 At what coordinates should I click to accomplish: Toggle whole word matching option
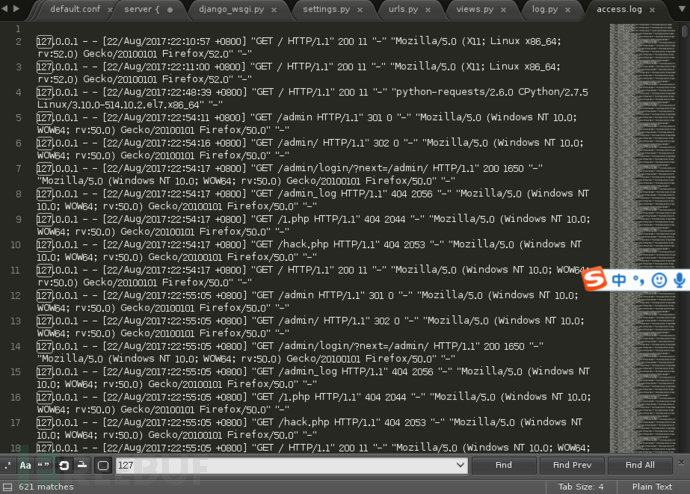click(x=44, y=465)
